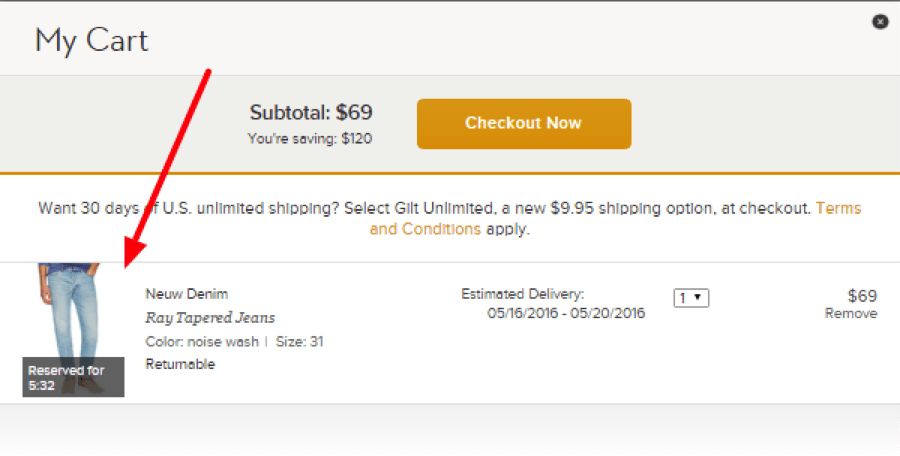Open the Ray Tapered Jeans product title
Viewport: 900px width, 456px height.
(210, 318)
